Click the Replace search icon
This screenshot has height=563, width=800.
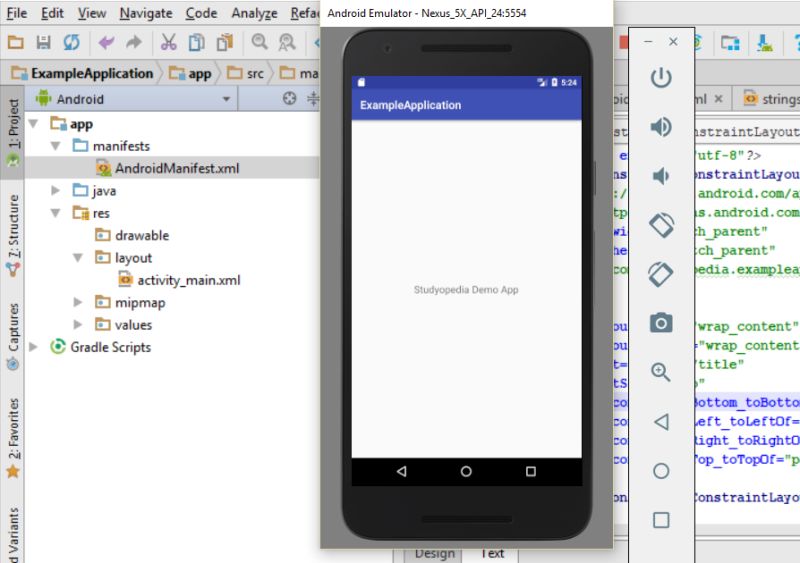[x=287, y=42]
